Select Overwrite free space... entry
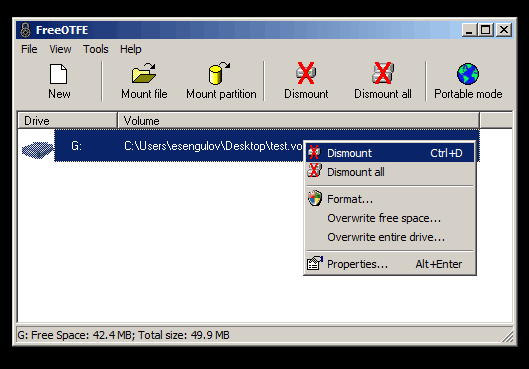Image resolution: width=529 pixels, height=369 pixels. 390,218
